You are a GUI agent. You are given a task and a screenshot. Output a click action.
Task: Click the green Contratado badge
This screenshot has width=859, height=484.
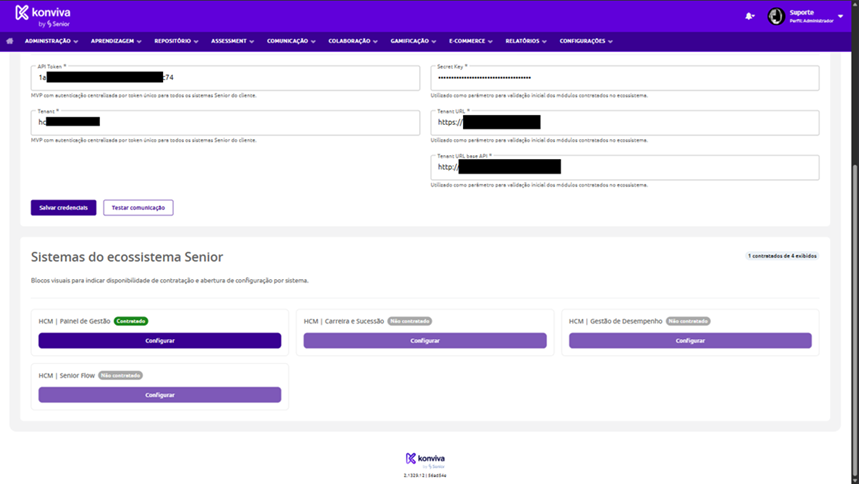click(x=131, y=321)
